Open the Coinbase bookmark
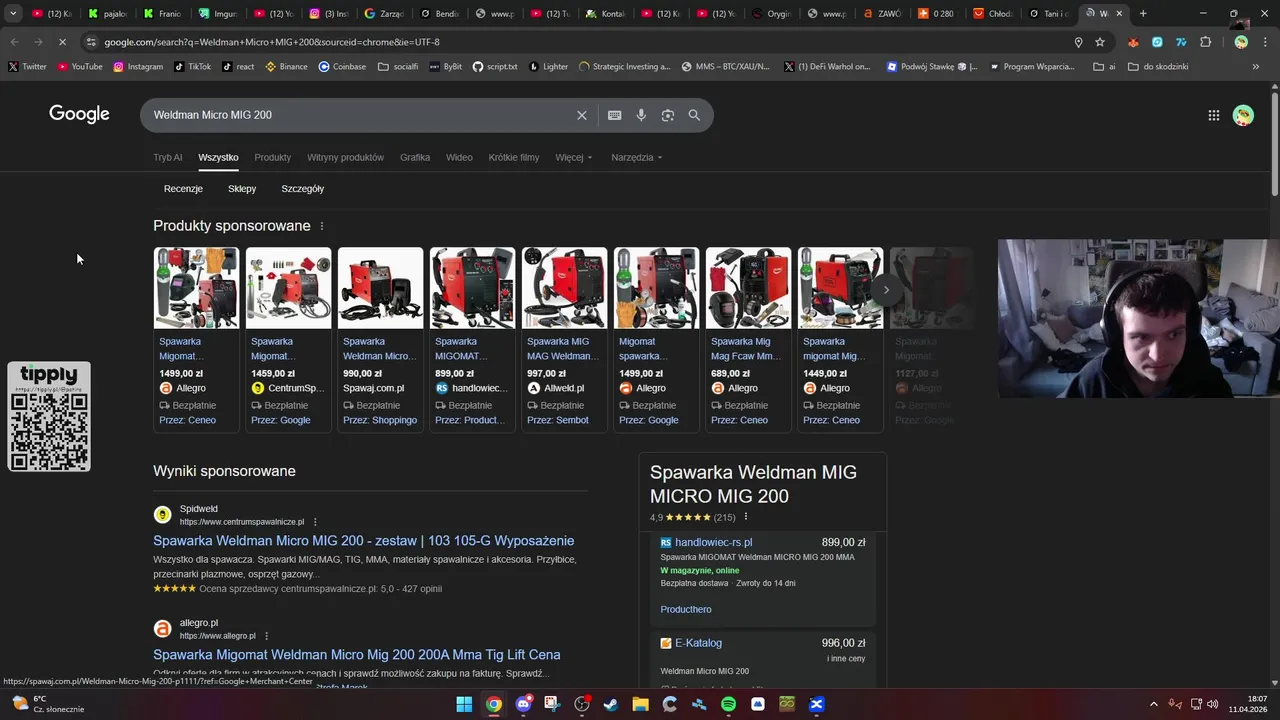1280x720 pixels. click(342, 66)
